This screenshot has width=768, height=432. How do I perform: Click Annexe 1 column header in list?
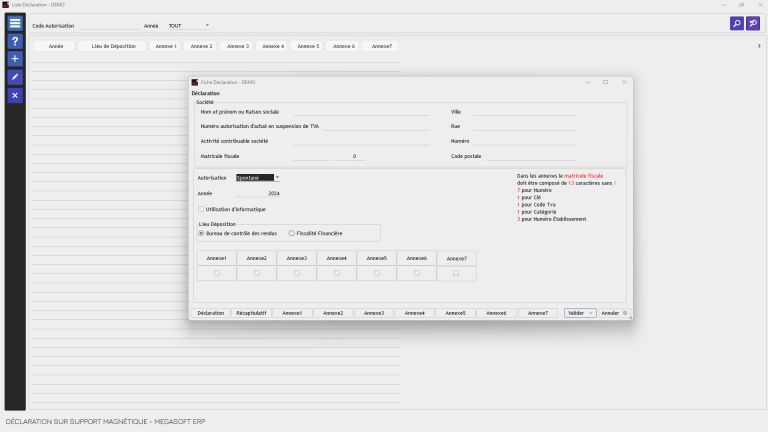coord(166,46)
